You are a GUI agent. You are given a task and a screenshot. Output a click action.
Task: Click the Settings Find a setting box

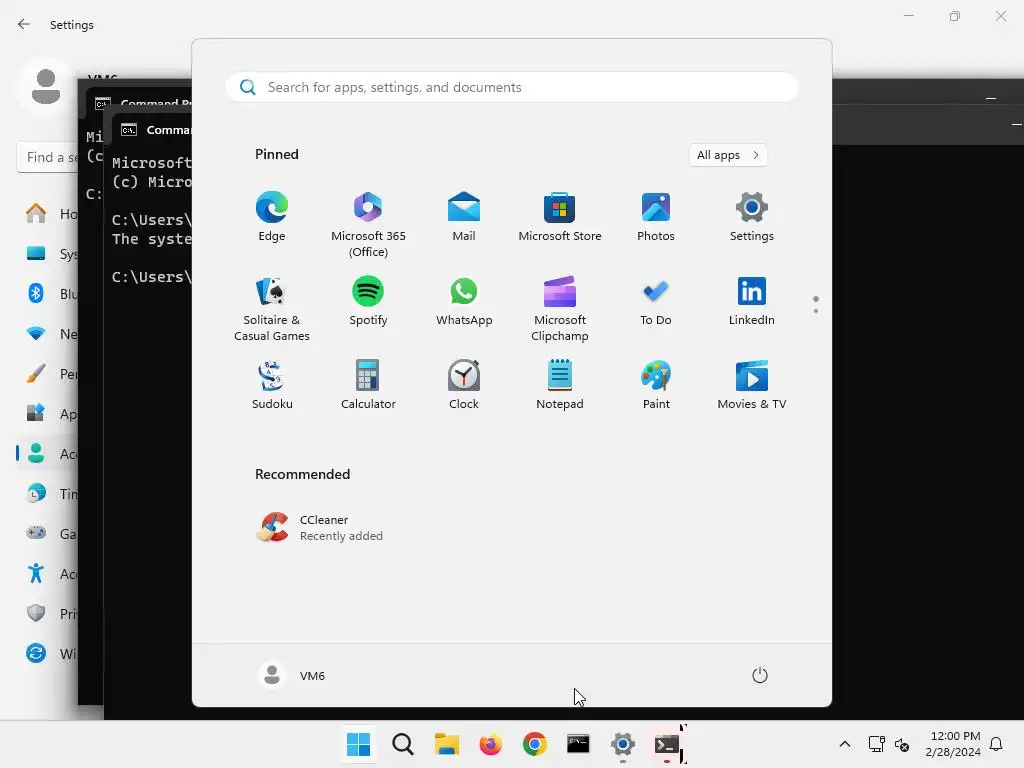click(x=47, y=157)
